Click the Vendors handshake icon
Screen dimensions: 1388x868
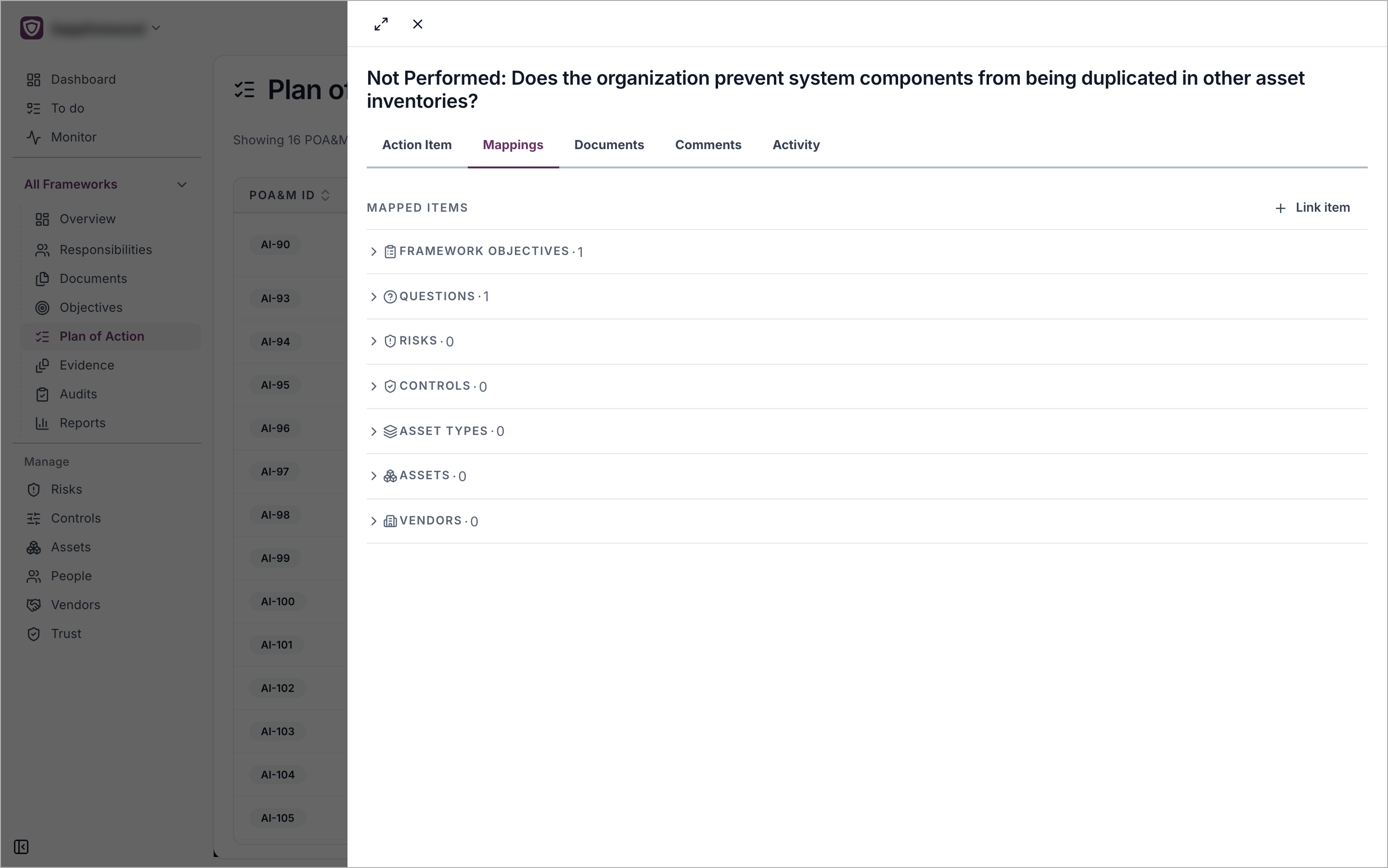[33, 605]
